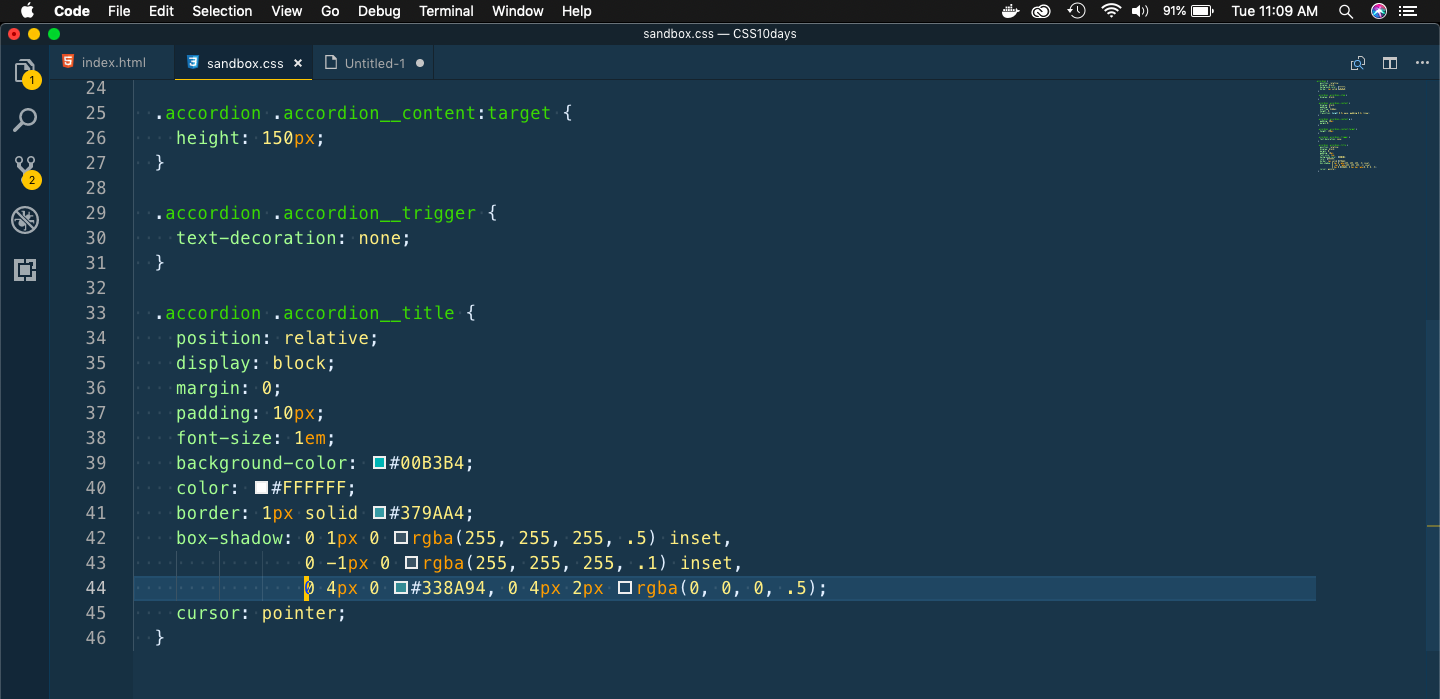Open Source Control view with badge 2
The width and height of the screenshot is (1440, 699).
click(x=25, y=169)
